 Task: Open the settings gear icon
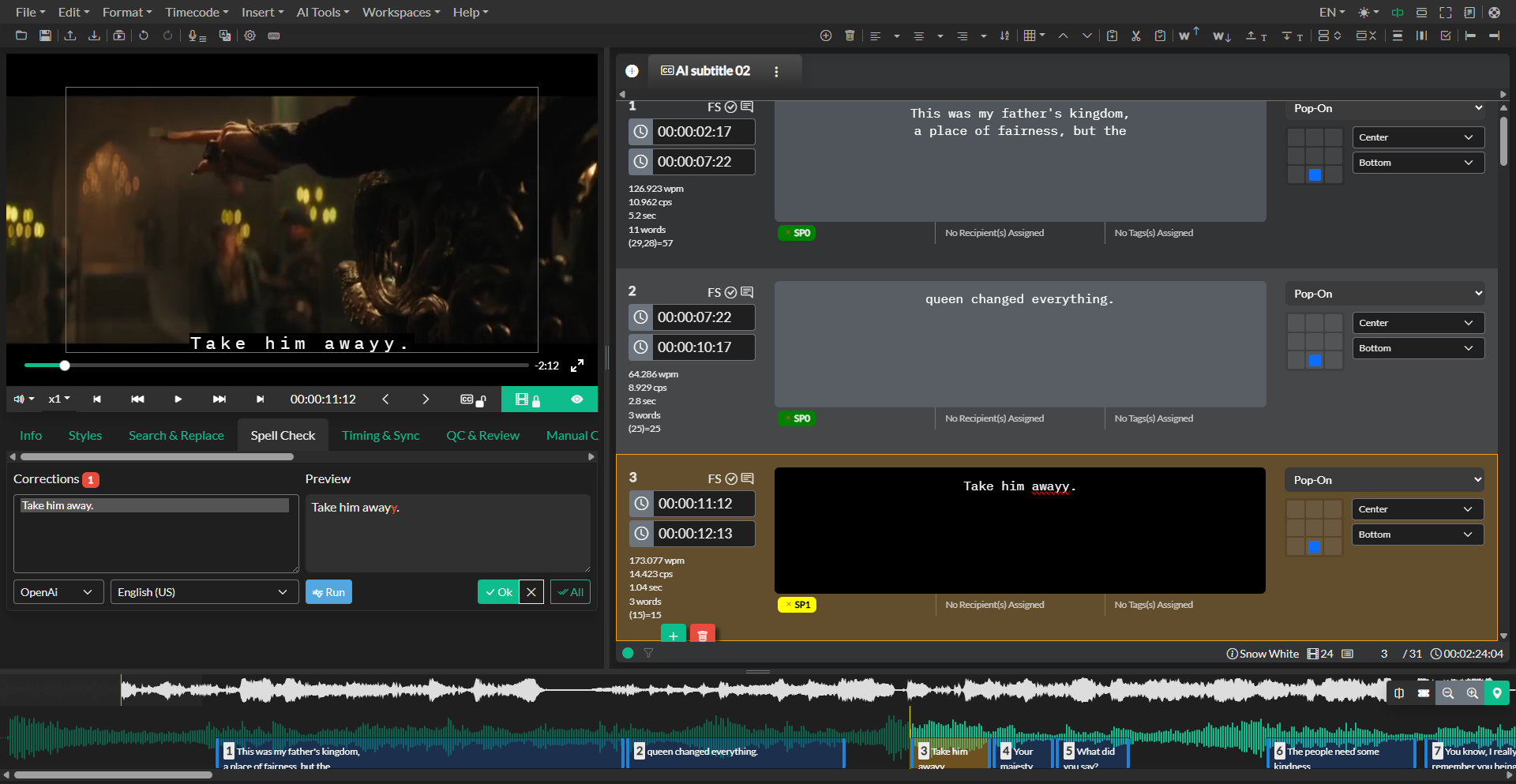click(250, 36)
